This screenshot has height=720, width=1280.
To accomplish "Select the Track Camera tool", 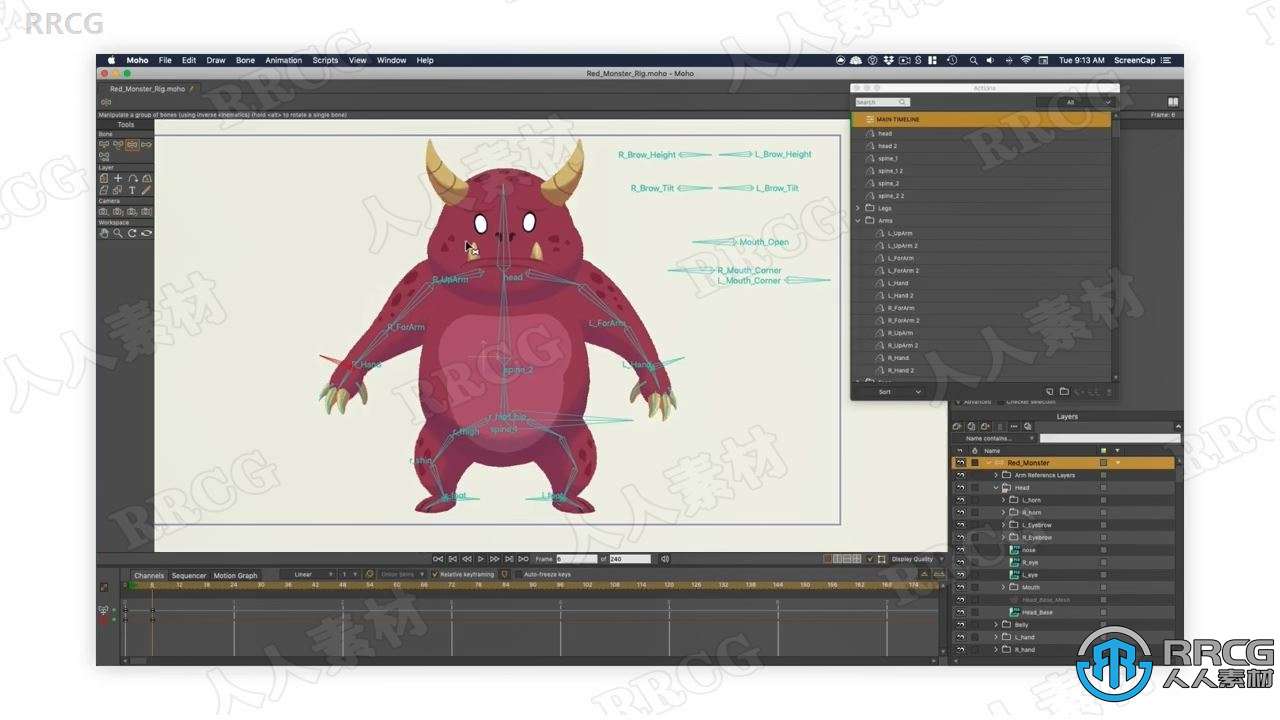I will point(104,211).
